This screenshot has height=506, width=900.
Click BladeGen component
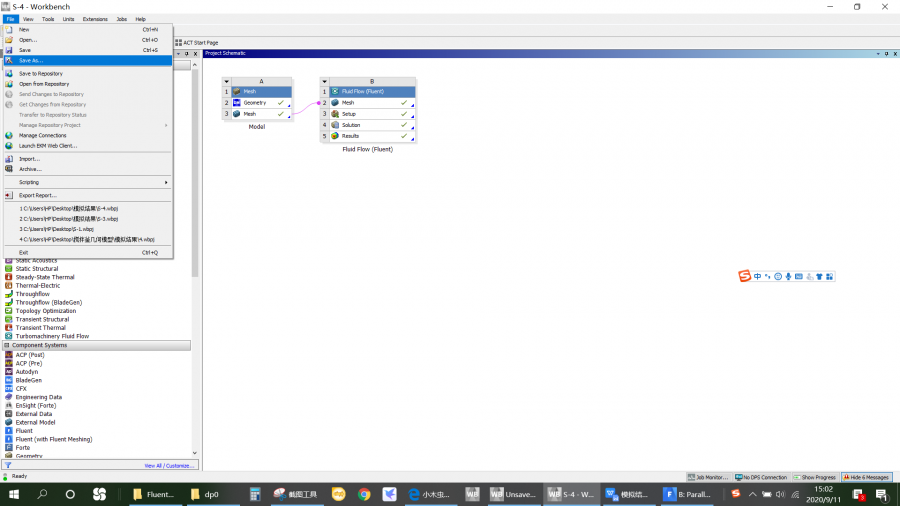point(29,380)
